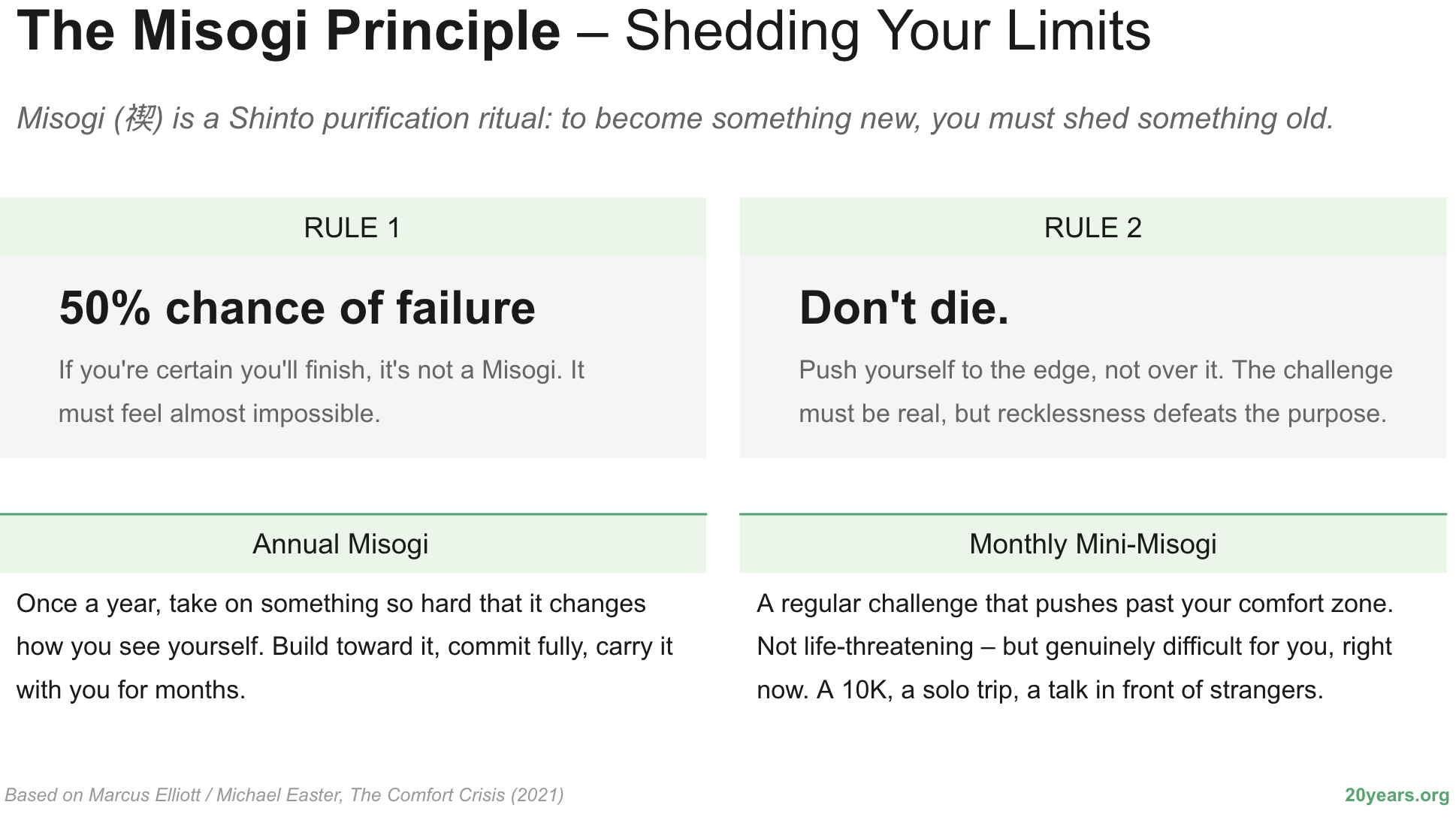Click 'Shedding Your Limits' in the title
This screenshot has width=1456, height=820.
tap(887, 32)
